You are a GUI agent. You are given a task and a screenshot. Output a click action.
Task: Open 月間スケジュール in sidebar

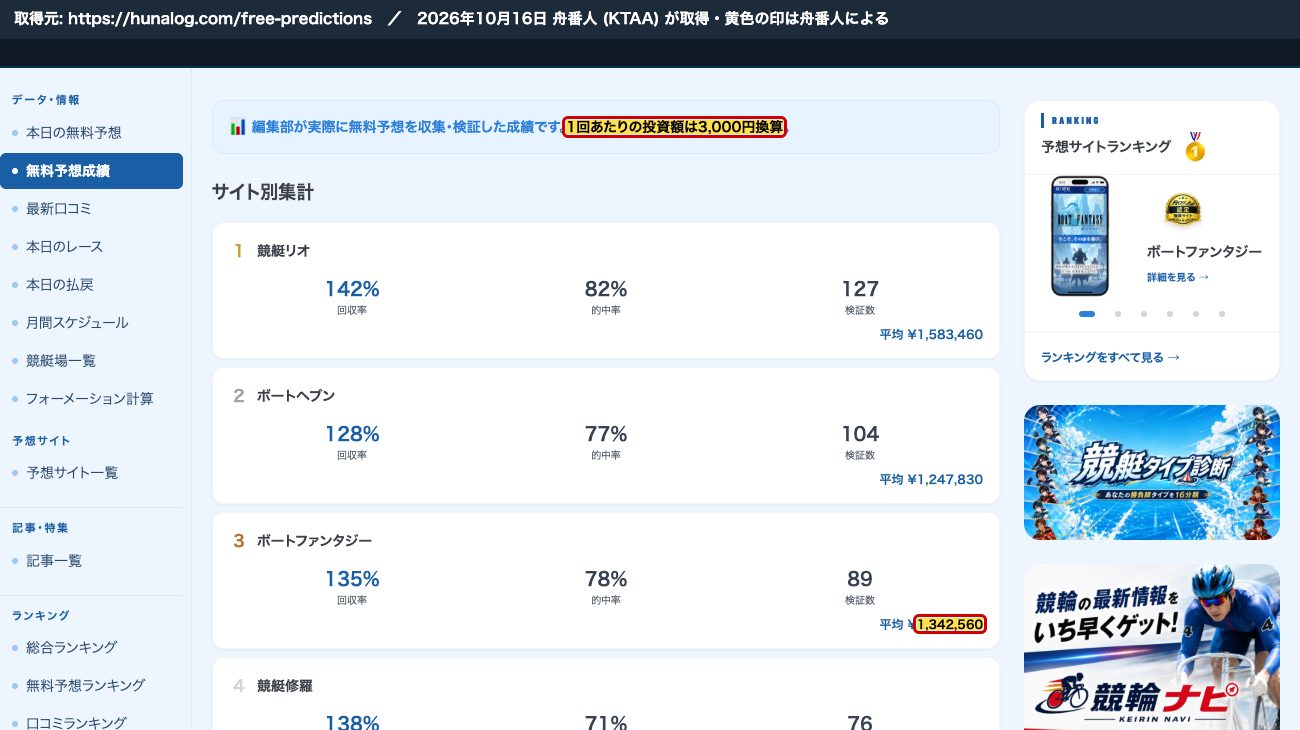[x=77, y=323]
